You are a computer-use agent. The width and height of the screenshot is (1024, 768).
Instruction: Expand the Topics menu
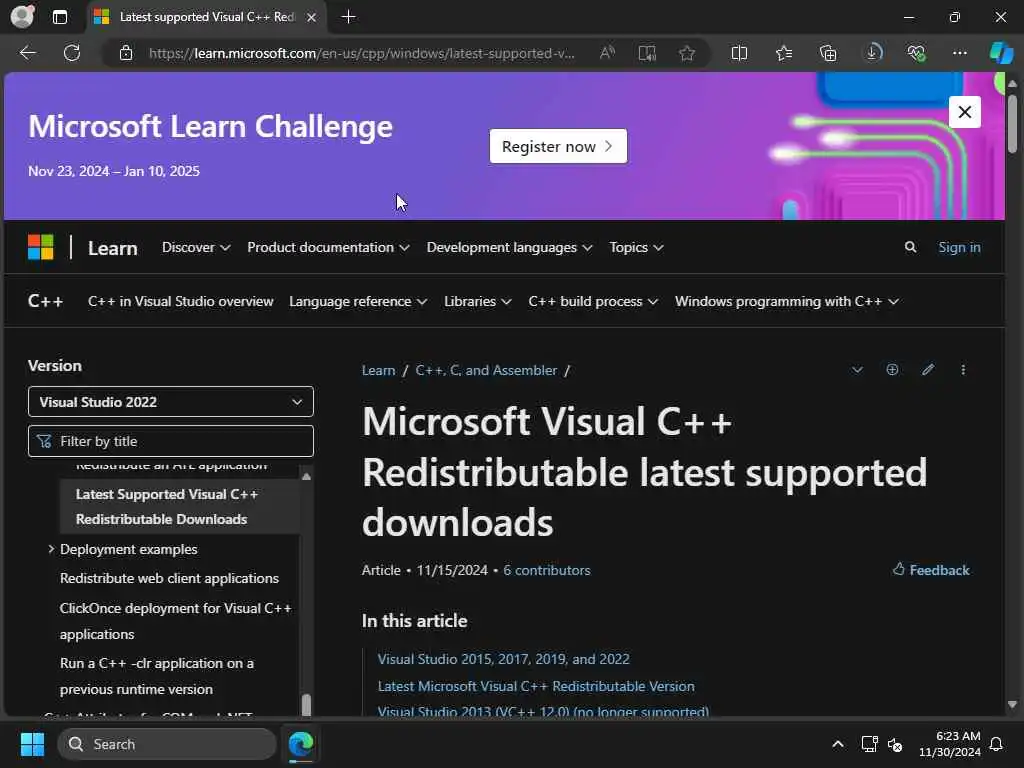[636, 248]
